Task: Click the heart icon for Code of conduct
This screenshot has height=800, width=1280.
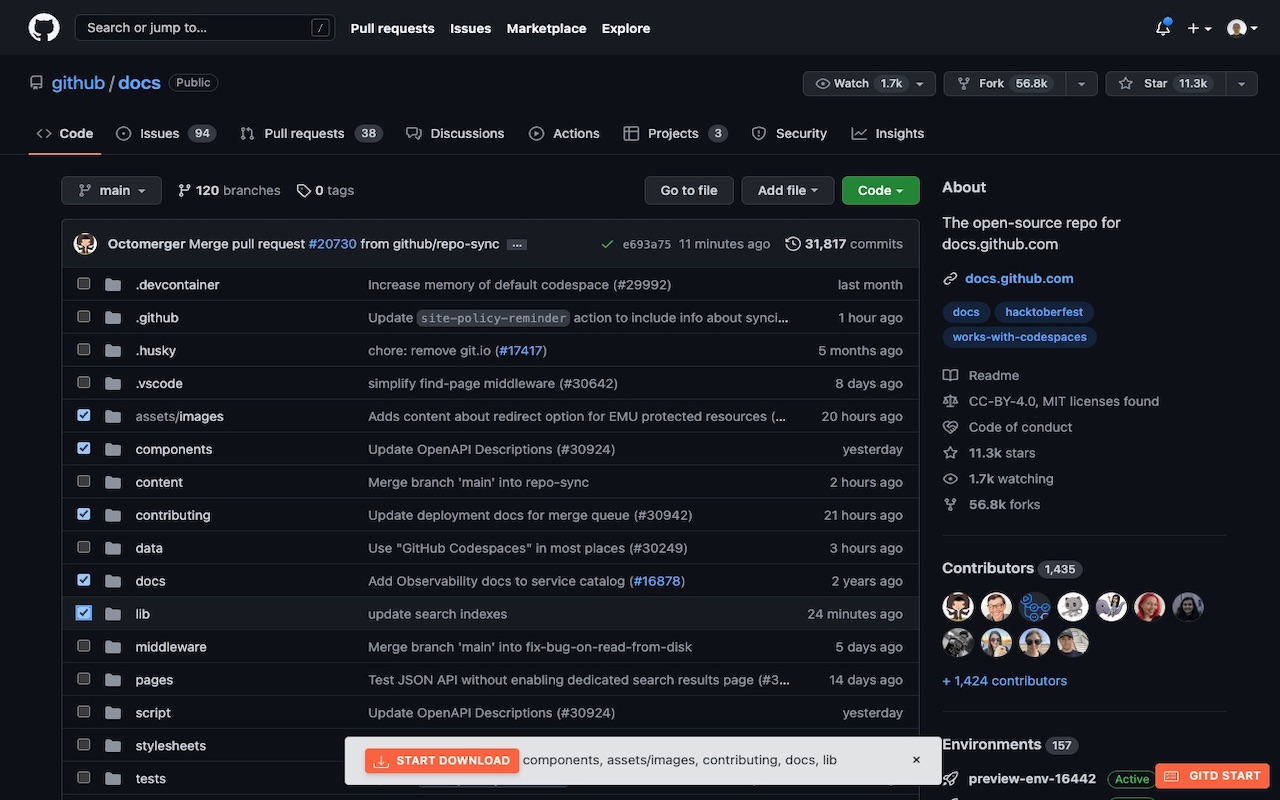Action: pos(948,426)
